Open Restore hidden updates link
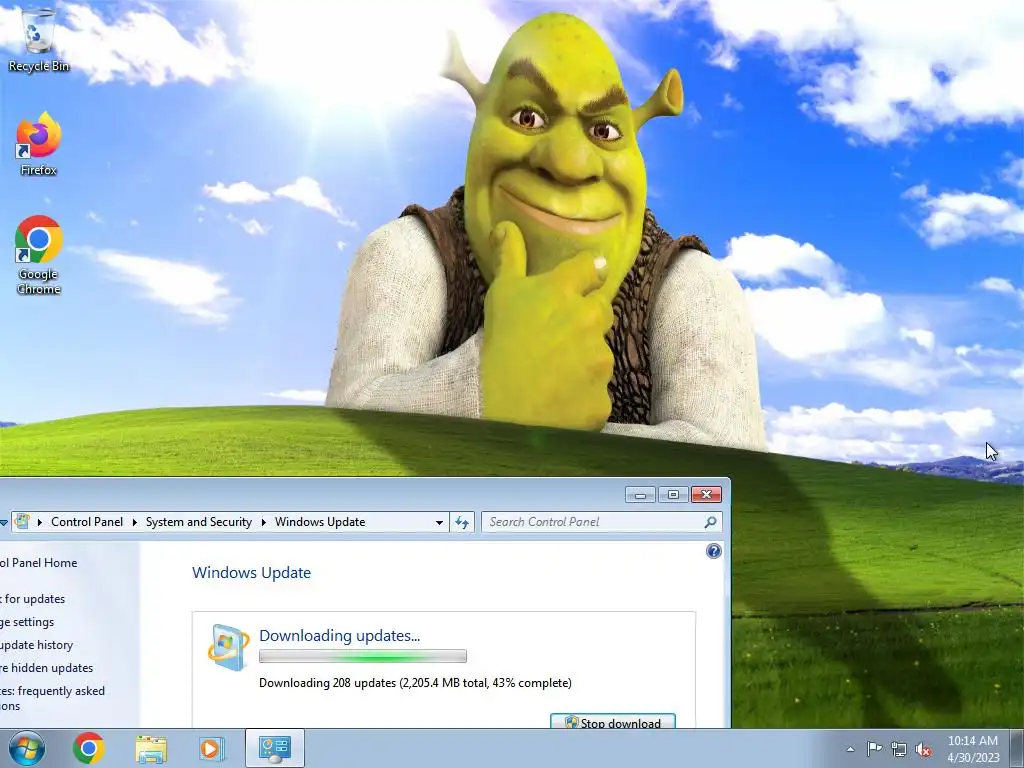This screenshot has height=768, width=1024. tap(46, 667)
